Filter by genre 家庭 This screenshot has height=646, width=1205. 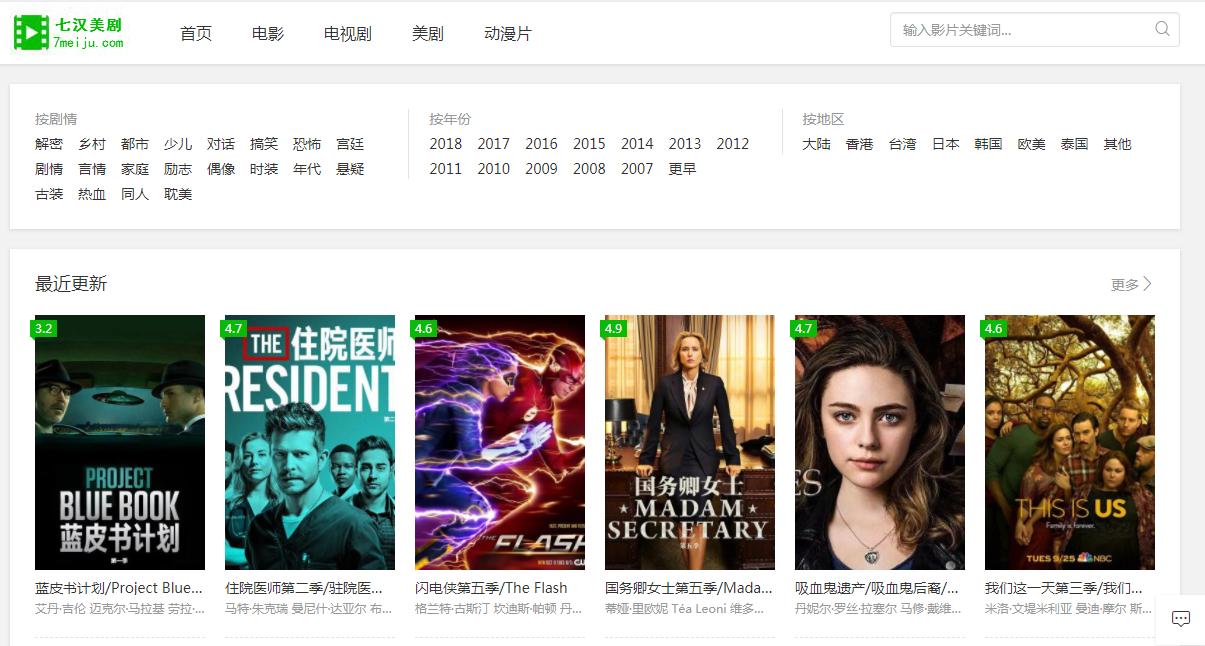[x=135, y=169]
